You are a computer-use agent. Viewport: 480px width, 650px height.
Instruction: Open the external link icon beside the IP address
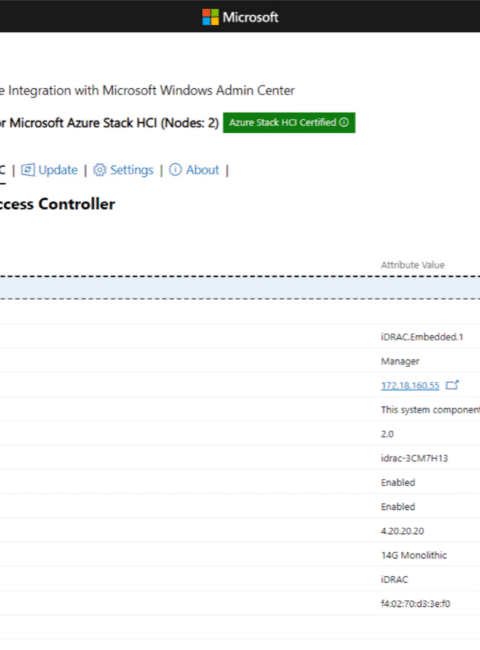click(452, 385)
